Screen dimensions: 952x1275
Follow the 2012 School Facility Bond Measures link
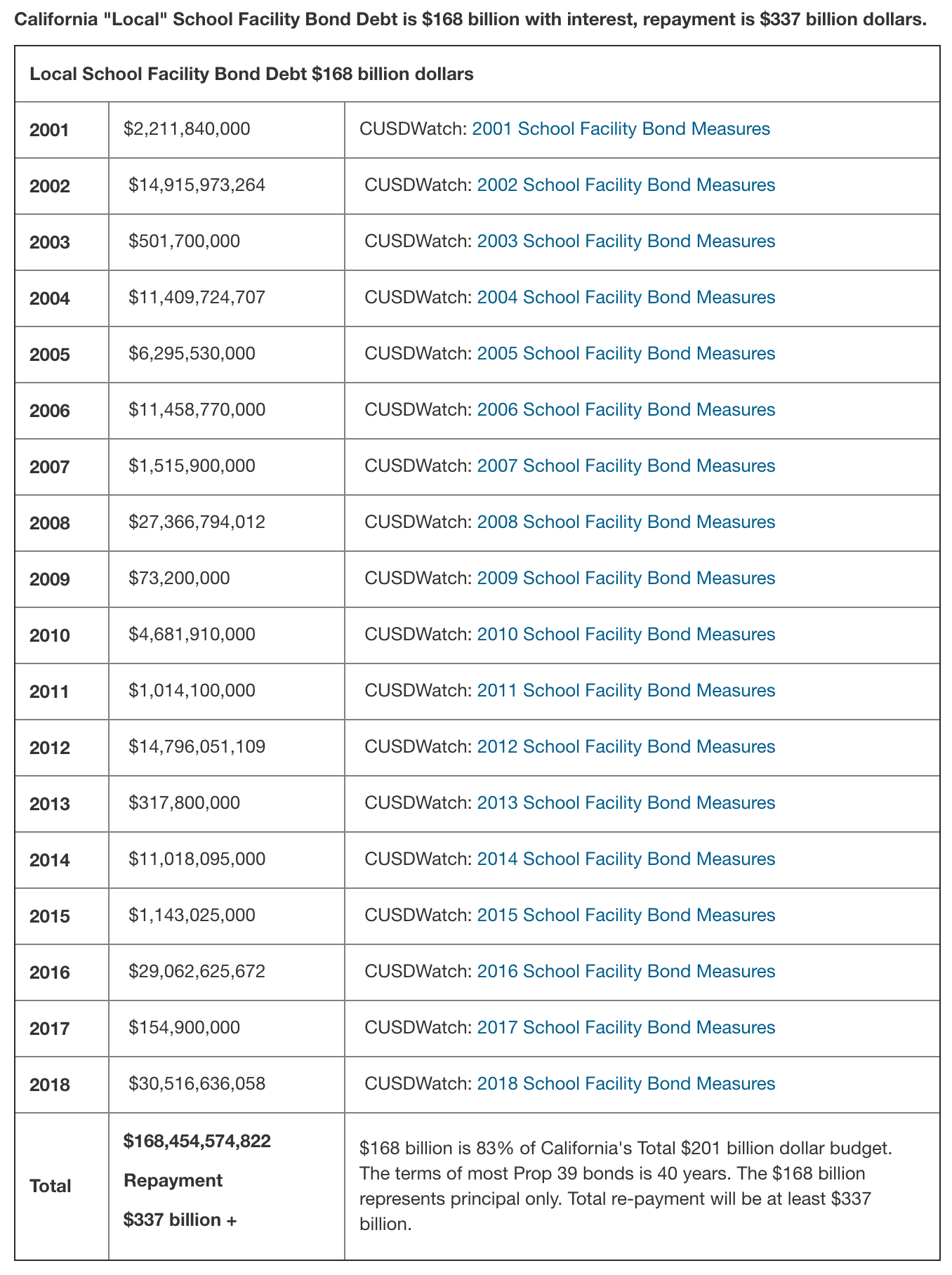626,747
